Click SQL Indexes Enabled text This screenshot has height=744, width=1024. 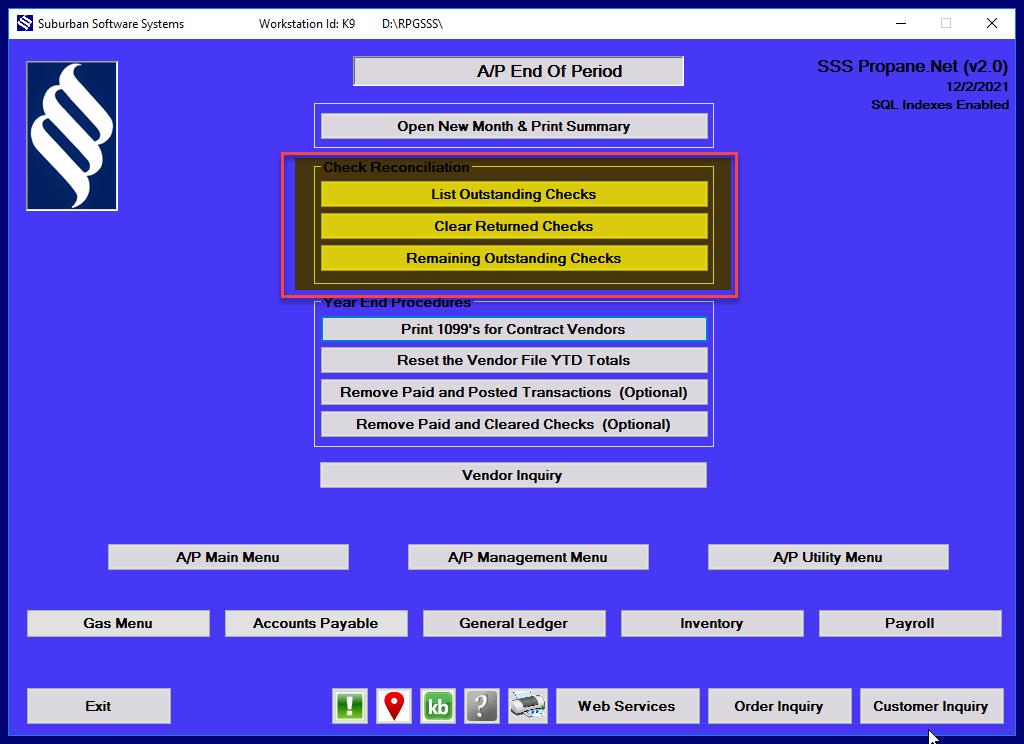(940, 105)
